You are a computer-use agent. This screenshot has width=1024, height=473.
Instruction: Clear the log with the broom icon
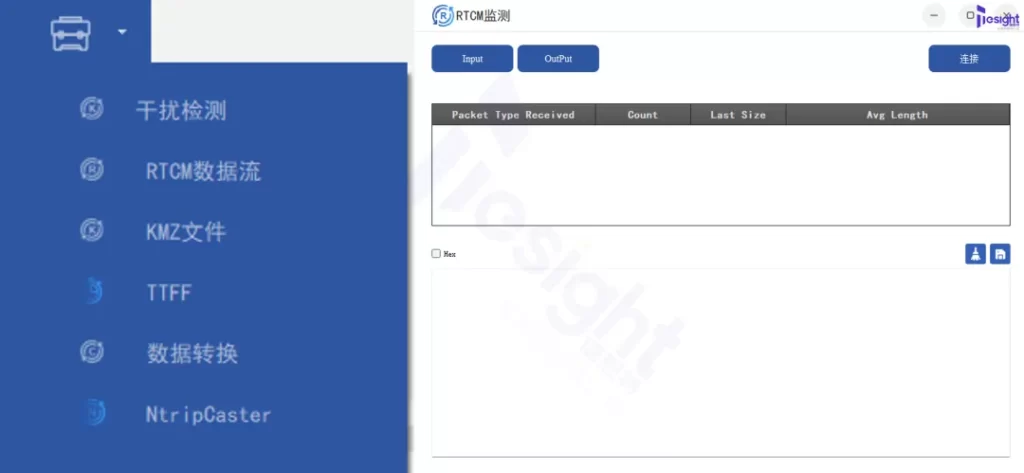pyautogui.click(x=975, y=254)
